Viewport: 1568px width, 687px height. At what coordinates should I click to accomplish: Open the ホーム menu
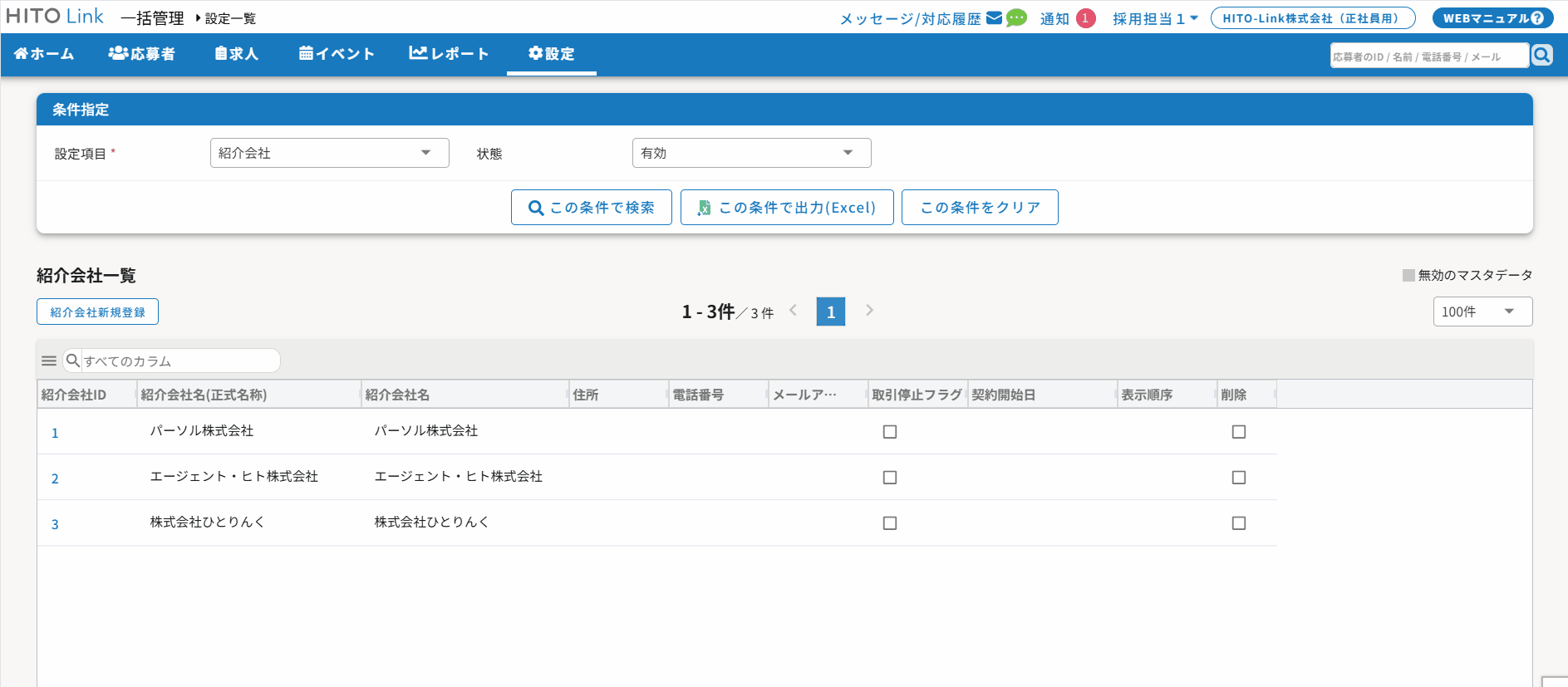[x=44, y=54]
